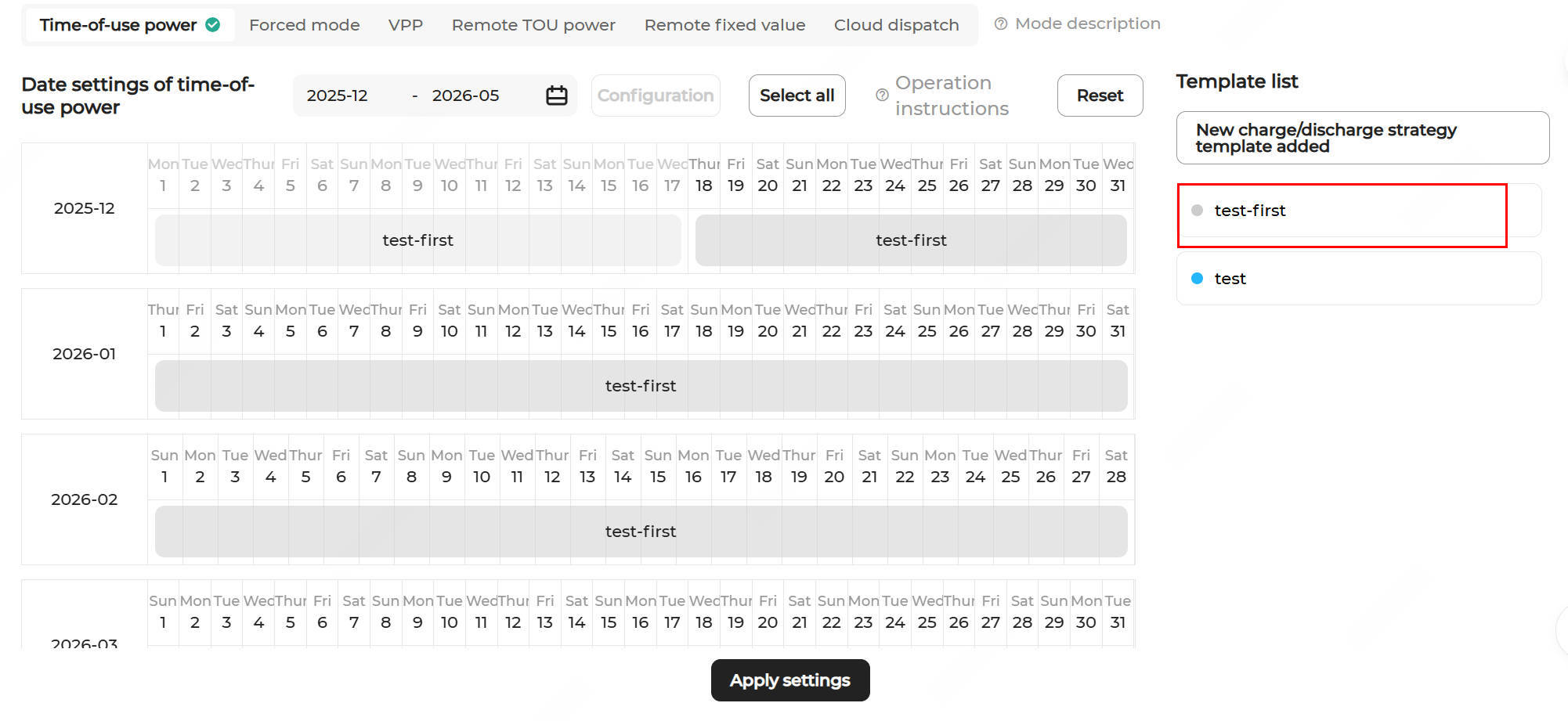This screenshot has width=1568, height=721.
Task: Click the gray dot beside test-first template
Action: click(x=1197, y=211)
